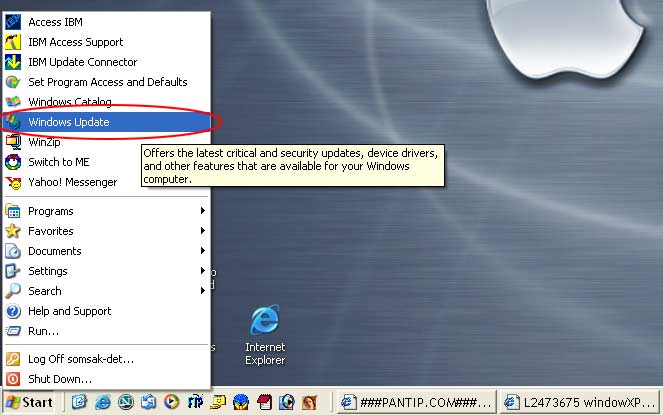Open Access IBM from Start menu
This screenshot has height=416, width=663.
click(x=107, y=22)
